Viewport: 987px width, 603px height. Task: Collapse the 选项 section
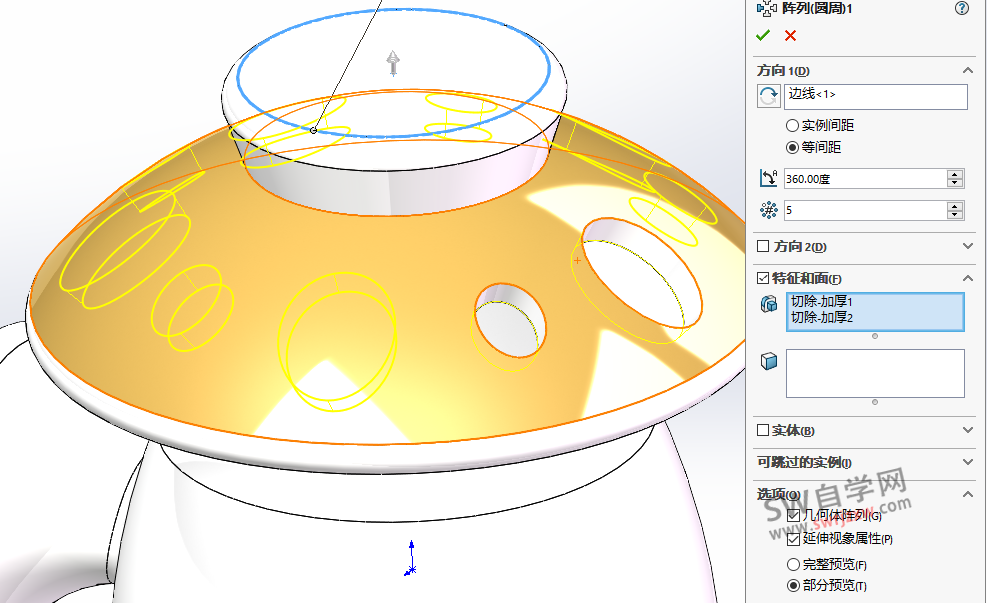pyautogui.click(x=967, y=494)
